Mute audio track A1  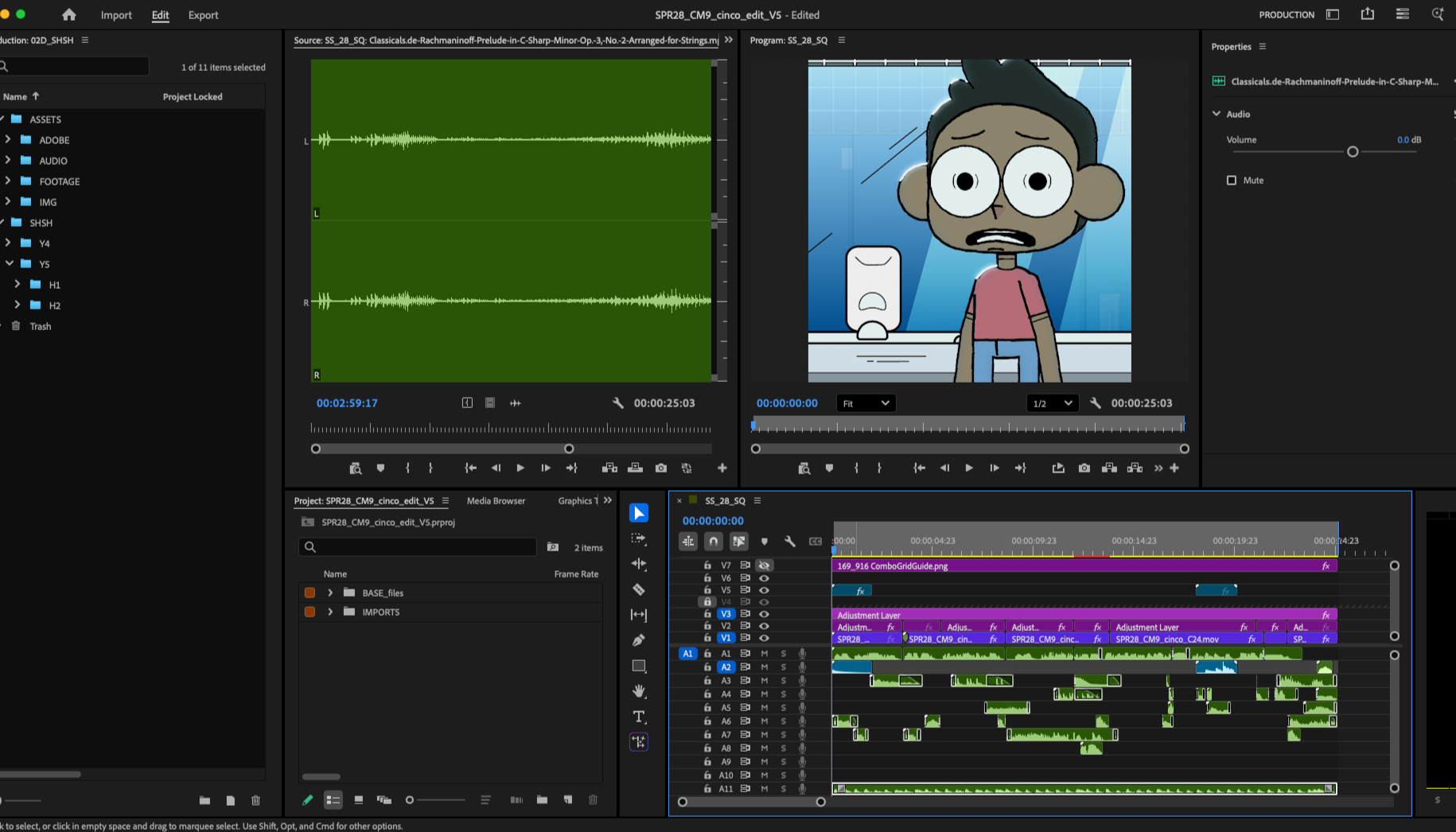click(x=765, y=654)
